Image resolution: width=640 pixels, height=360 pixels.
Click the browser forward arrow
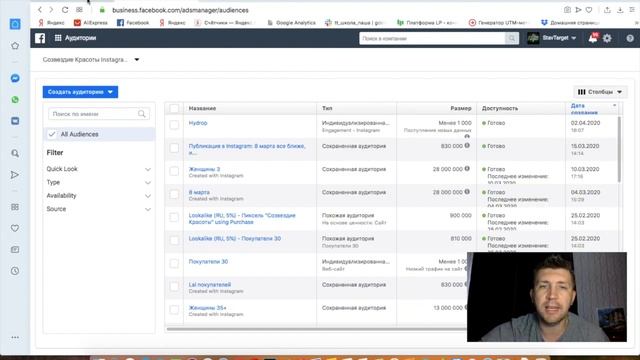point(51,10)
